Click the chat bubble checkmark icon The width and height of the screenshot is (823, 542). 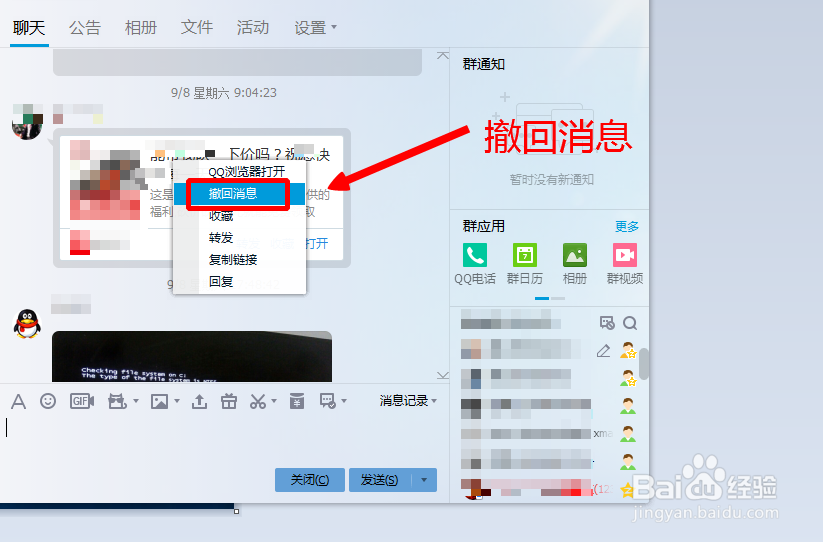tap(328, 401)
